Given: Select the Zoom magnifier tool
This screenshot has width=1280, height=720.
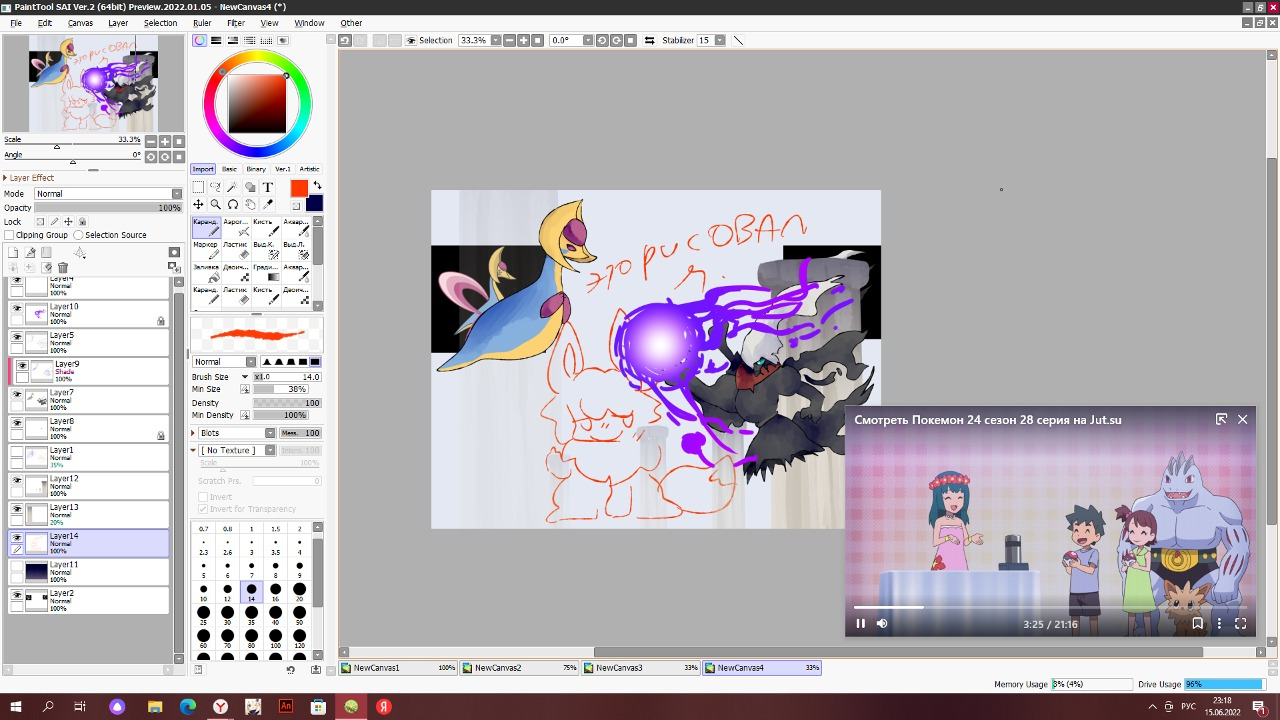Looking at the screenshot, I should point(215,204).
